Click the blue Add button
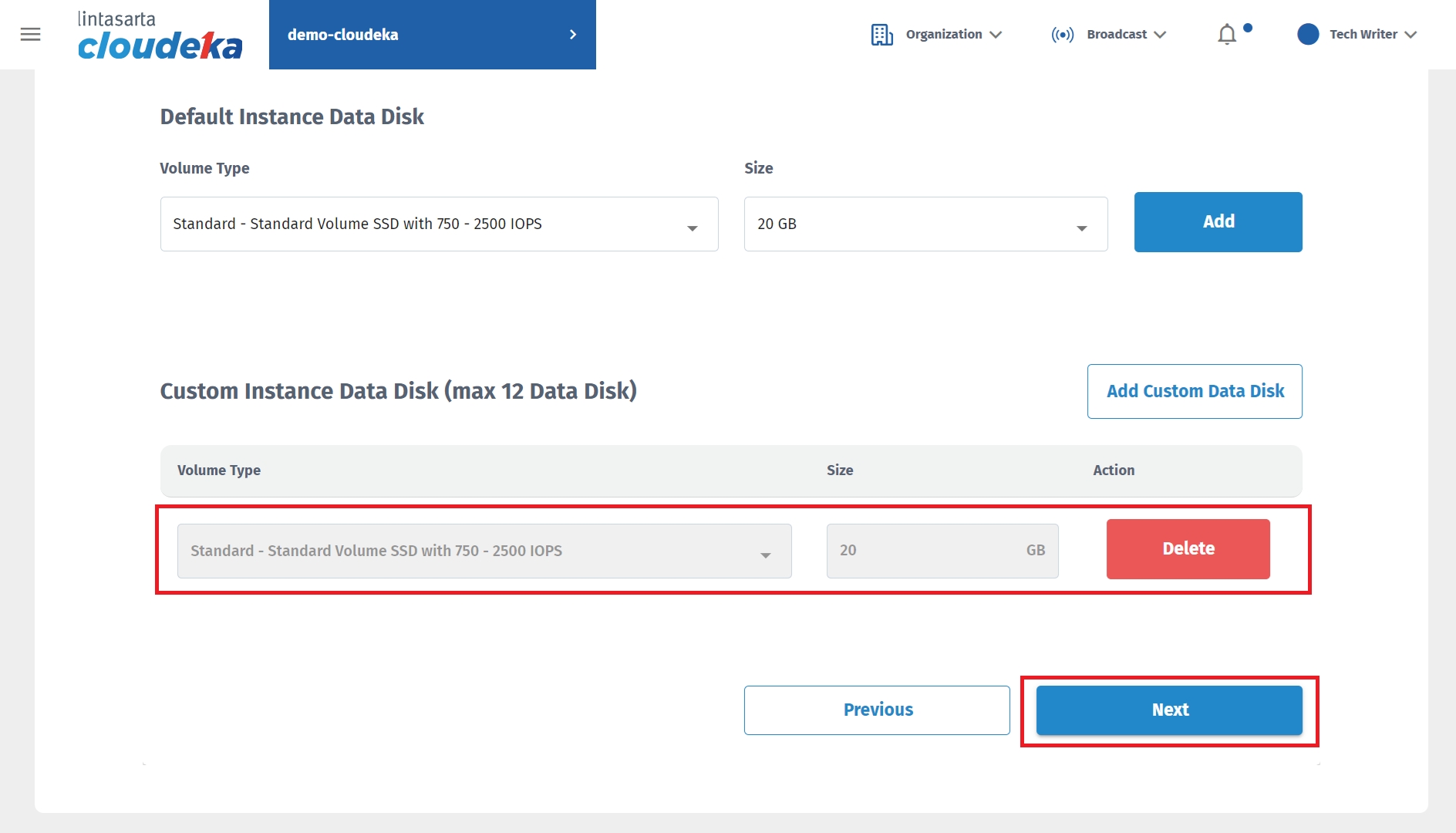The width and height of the screenshot is (1456, 833). [x=1218, y=222]
